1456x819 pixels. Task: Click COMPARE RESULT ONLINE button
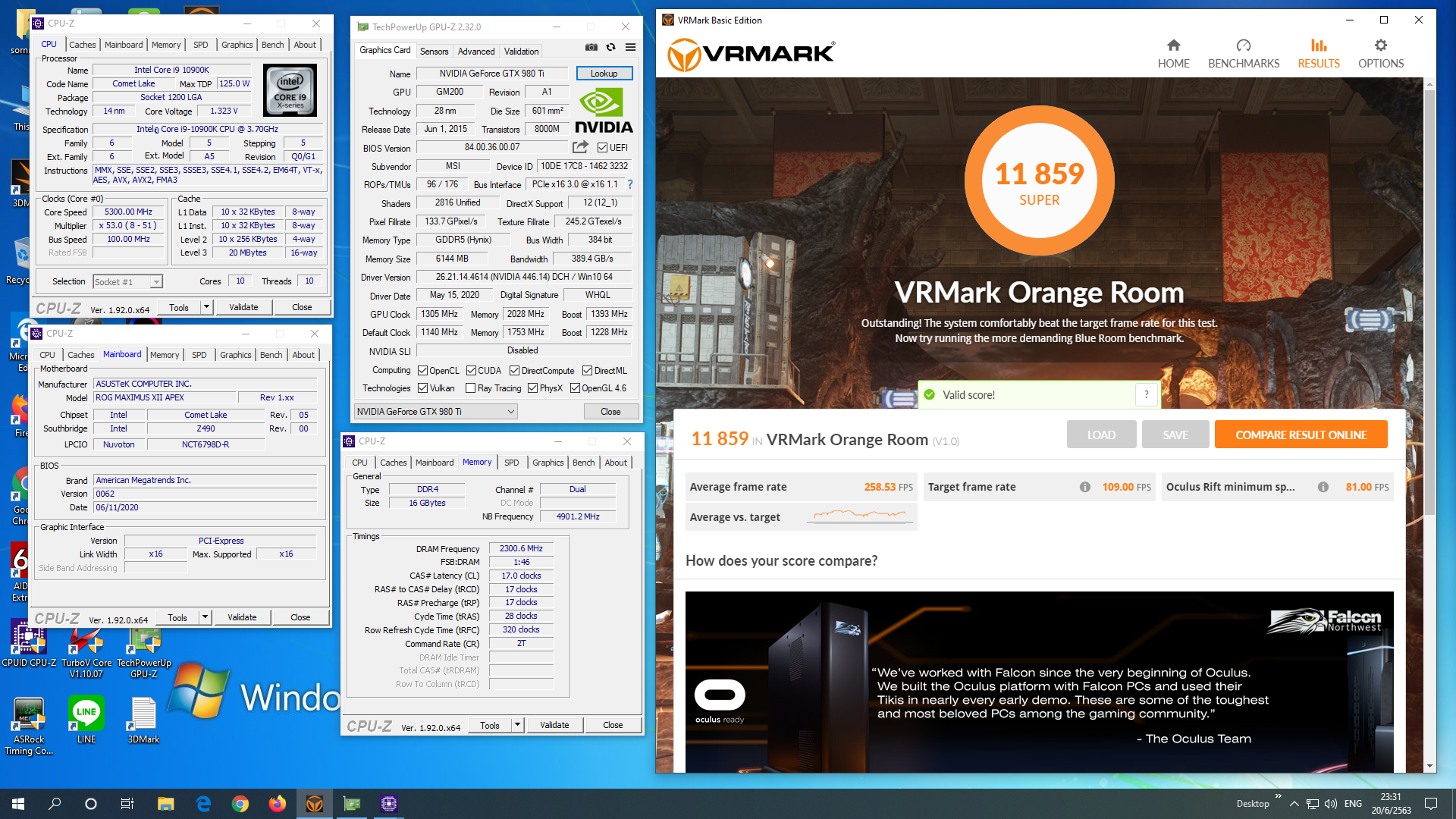(x=1301, y=435)
